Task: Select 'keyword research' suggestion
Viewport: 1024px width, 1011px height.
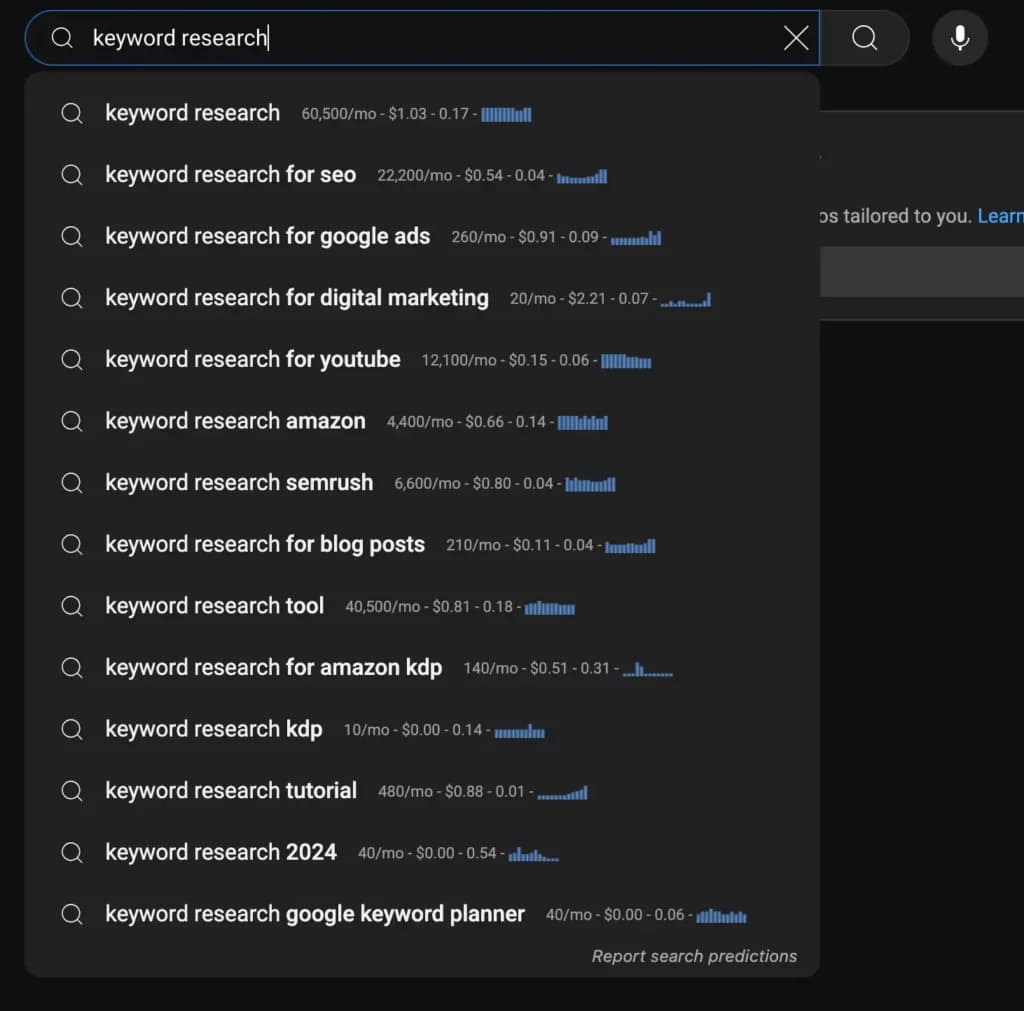Action: pyautogui.click(x=192, y=113)
